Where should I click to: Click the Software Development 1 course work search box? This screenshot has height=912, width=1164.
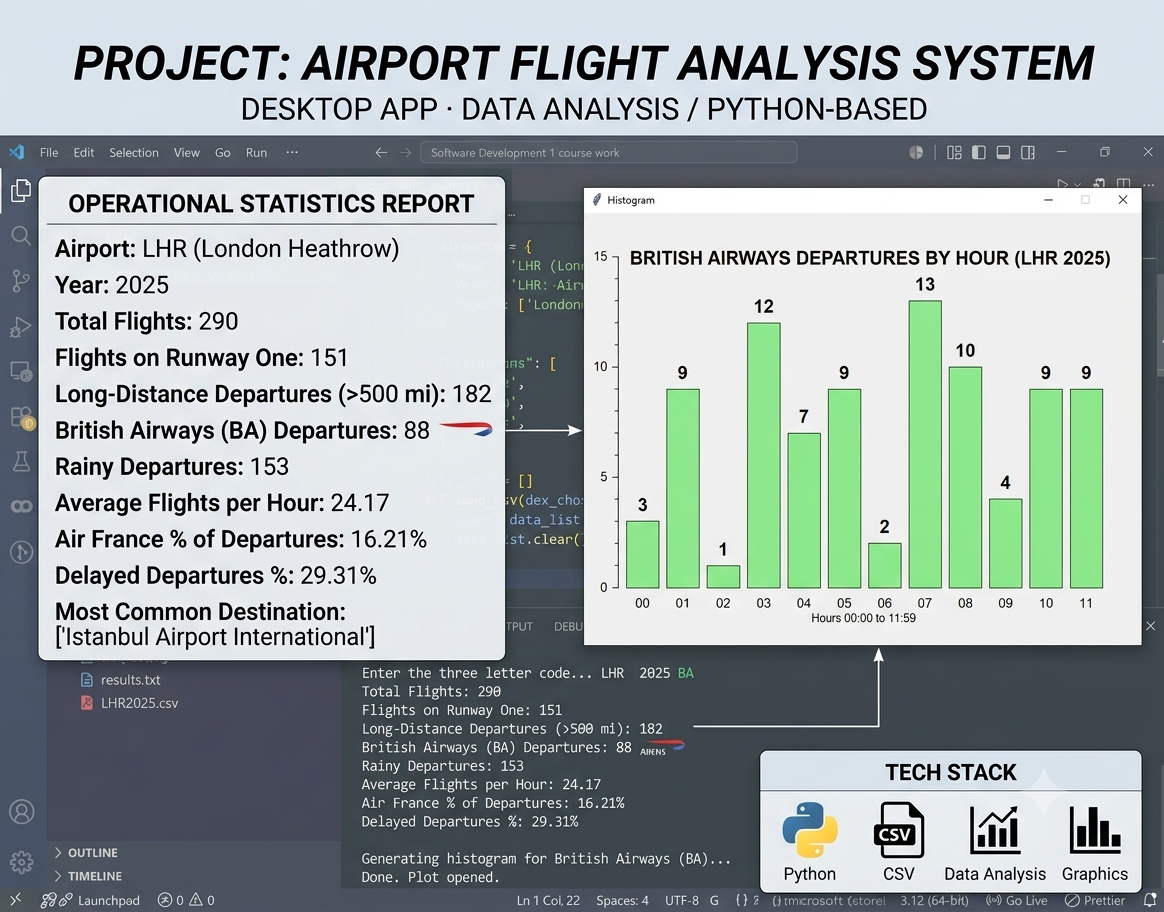[x=609, y=152]
